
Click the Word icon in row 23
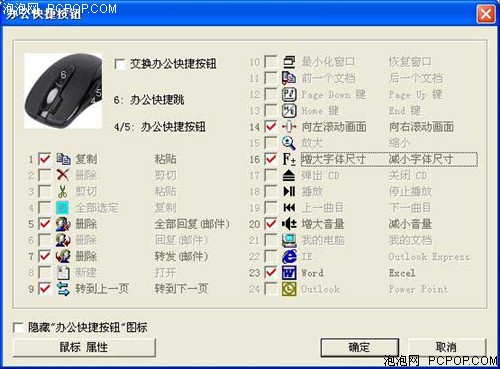click(289, 272)
